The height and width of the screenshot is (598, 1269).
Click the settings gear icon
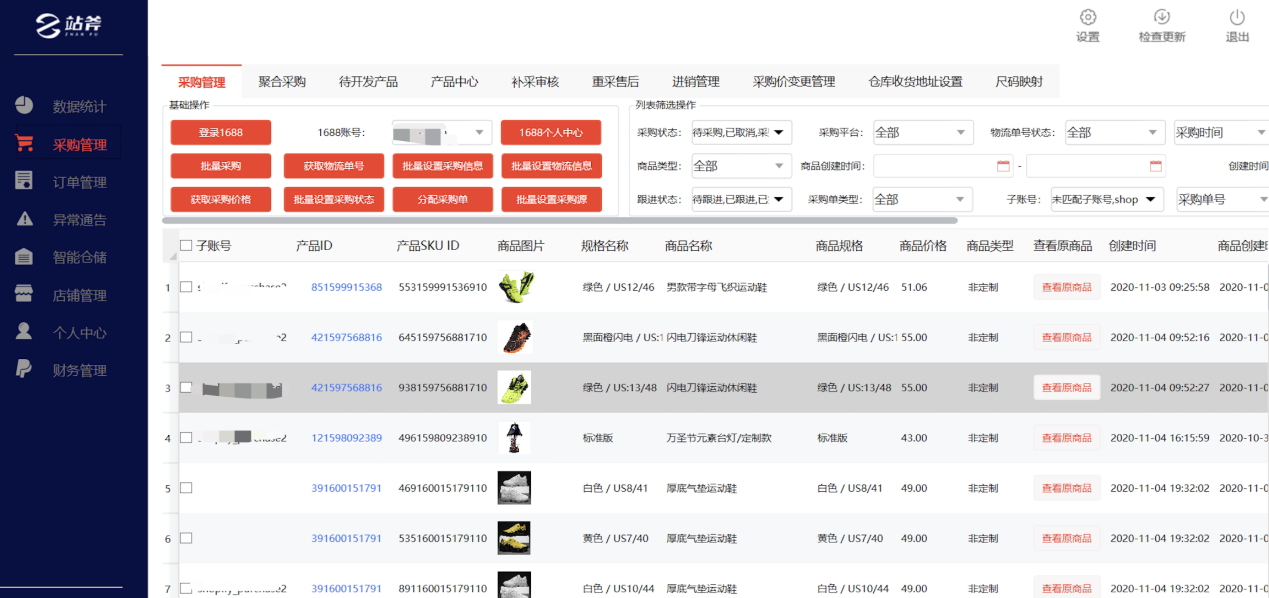[1088, 17]
